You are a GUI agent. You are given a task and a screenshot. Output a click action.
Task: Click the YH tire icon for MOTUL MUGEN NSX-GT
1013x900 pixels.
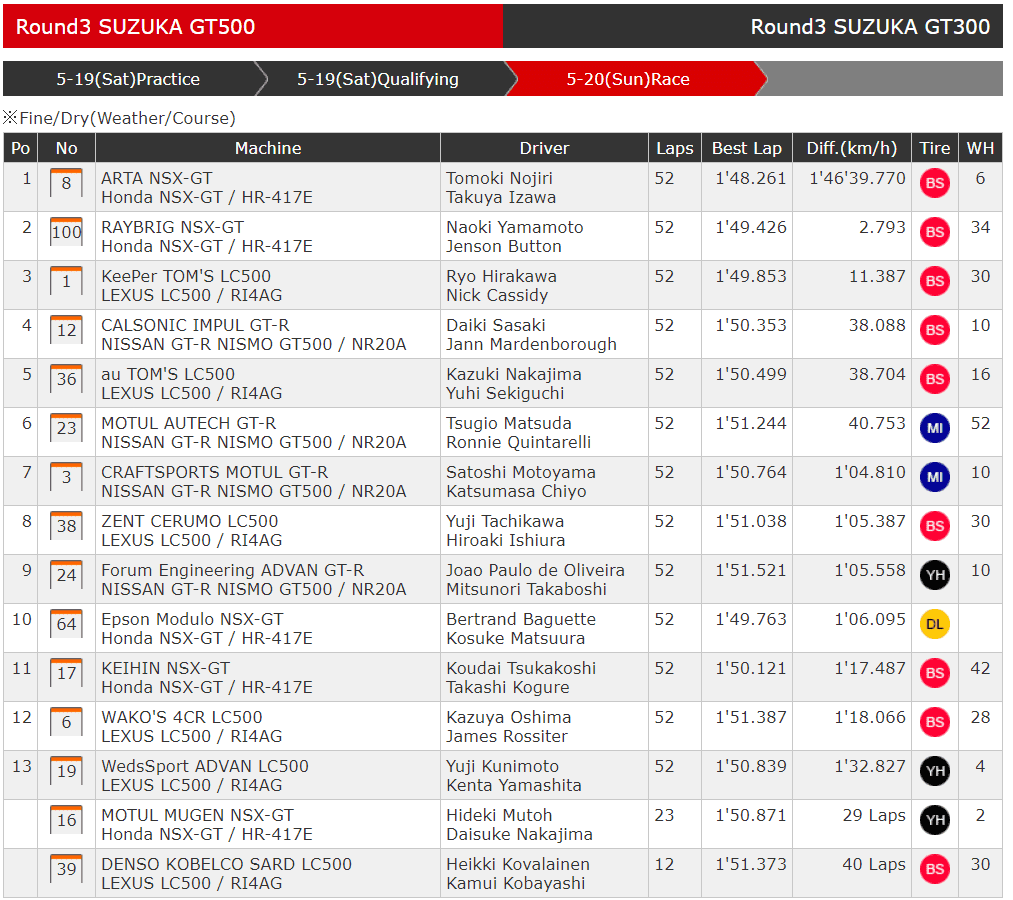934,821
